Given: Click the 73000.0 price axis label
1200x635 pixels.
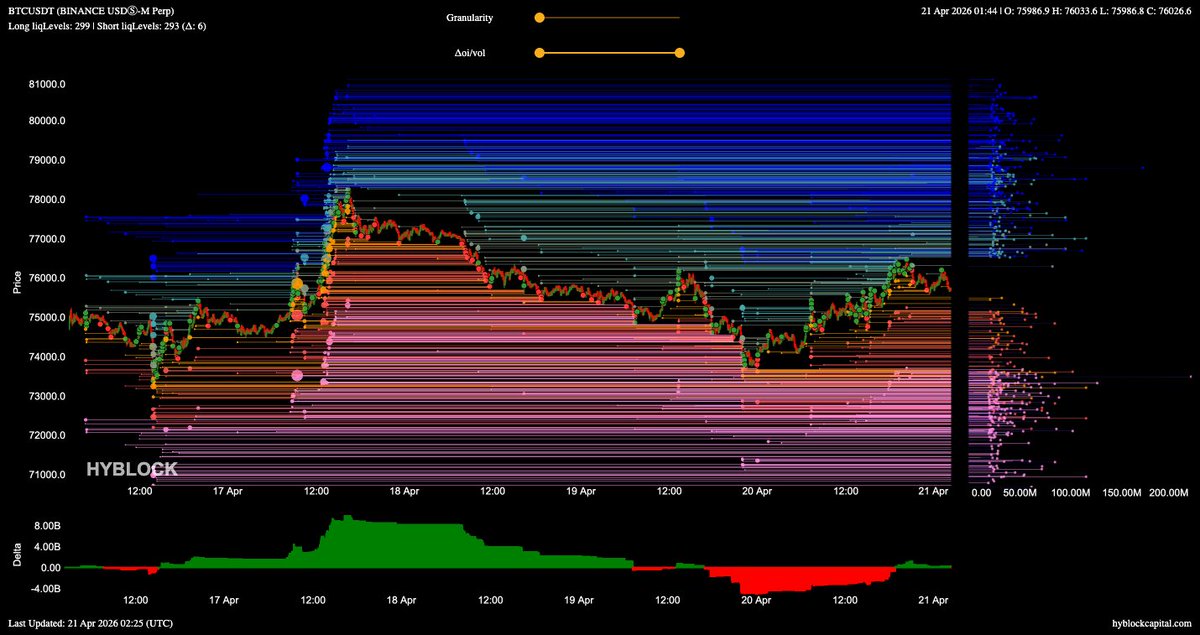Looking at the screenshot, I should tap(47, 396).
